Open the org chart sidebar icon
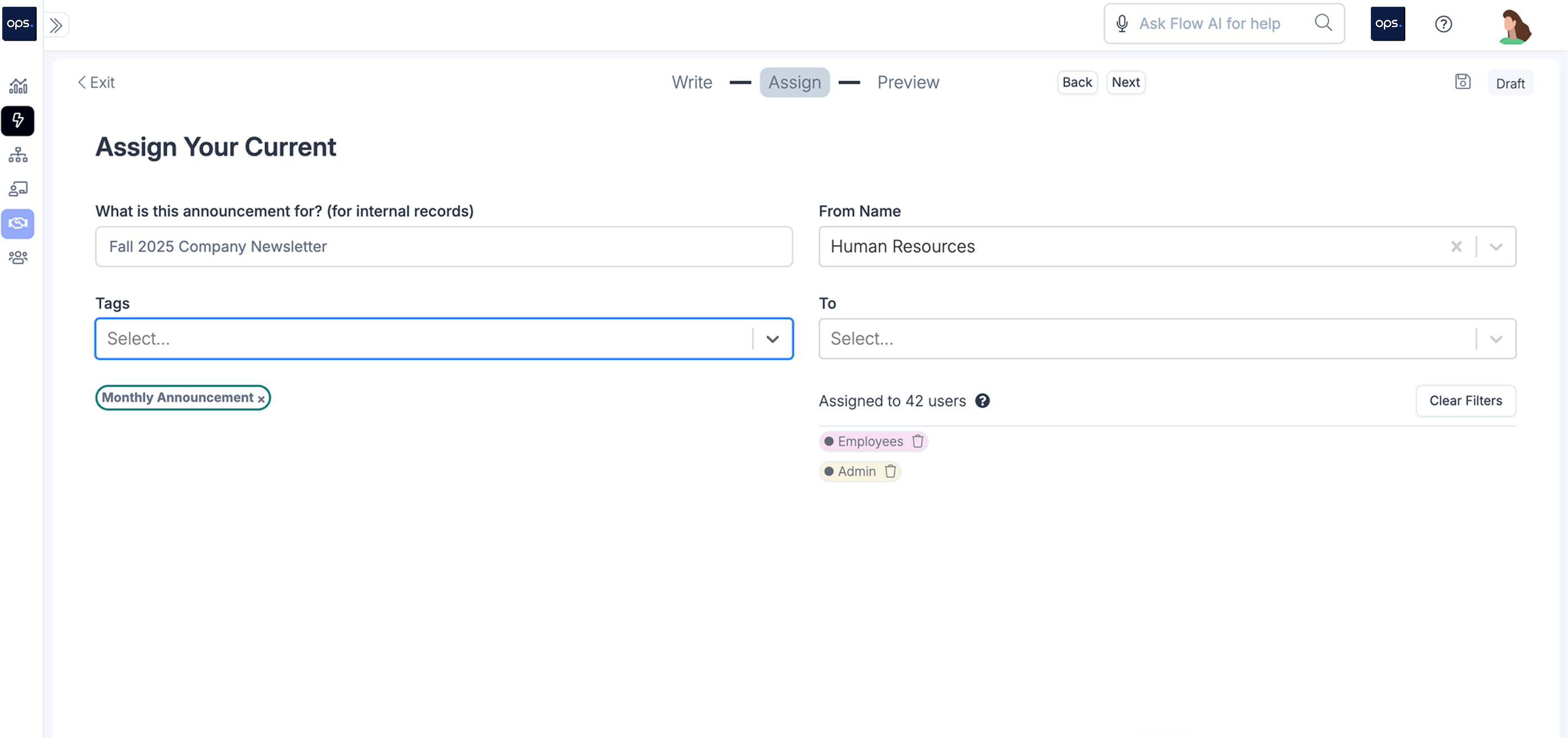1568x738 pixels. (x=17, y=155)
